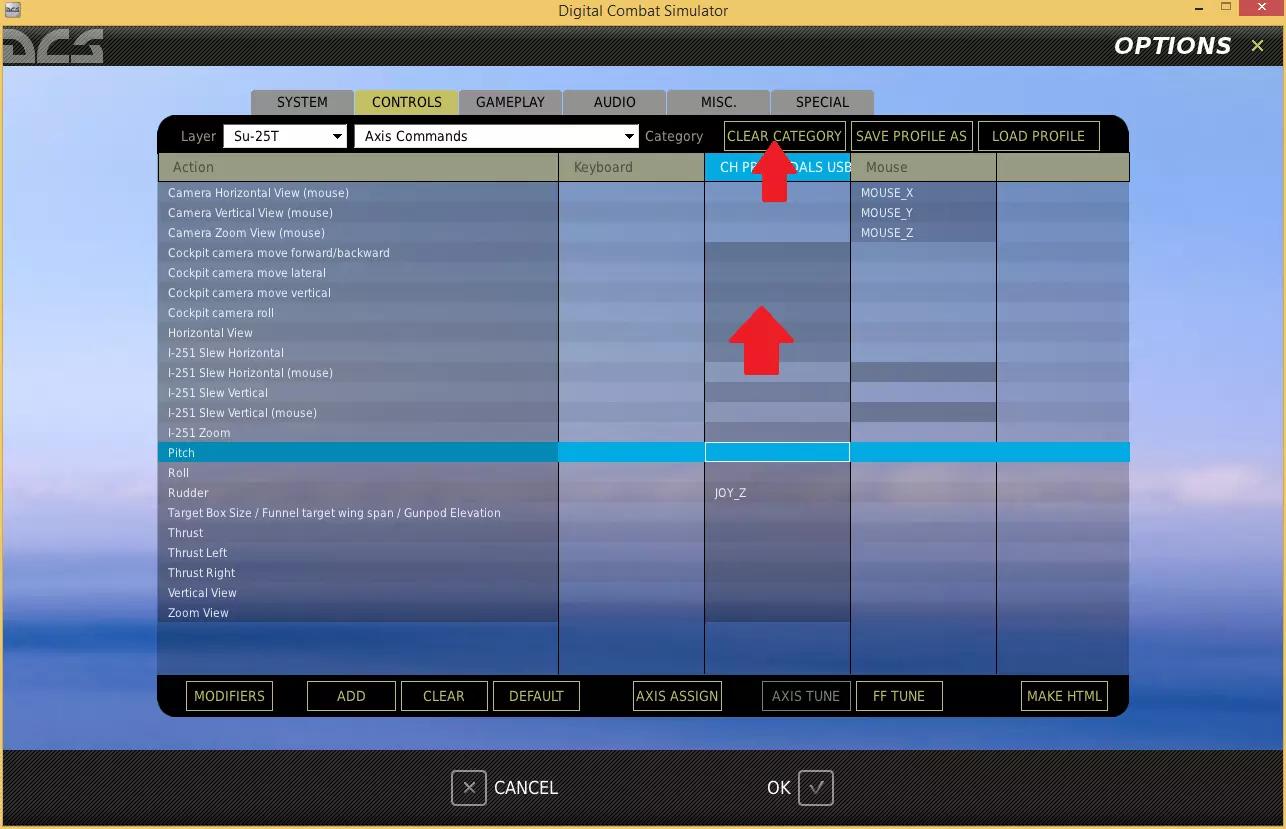This screenshot has width=1286, height=829.
Task: Select the MOUSE_Z binding cell
Action: tap(924, 233)
